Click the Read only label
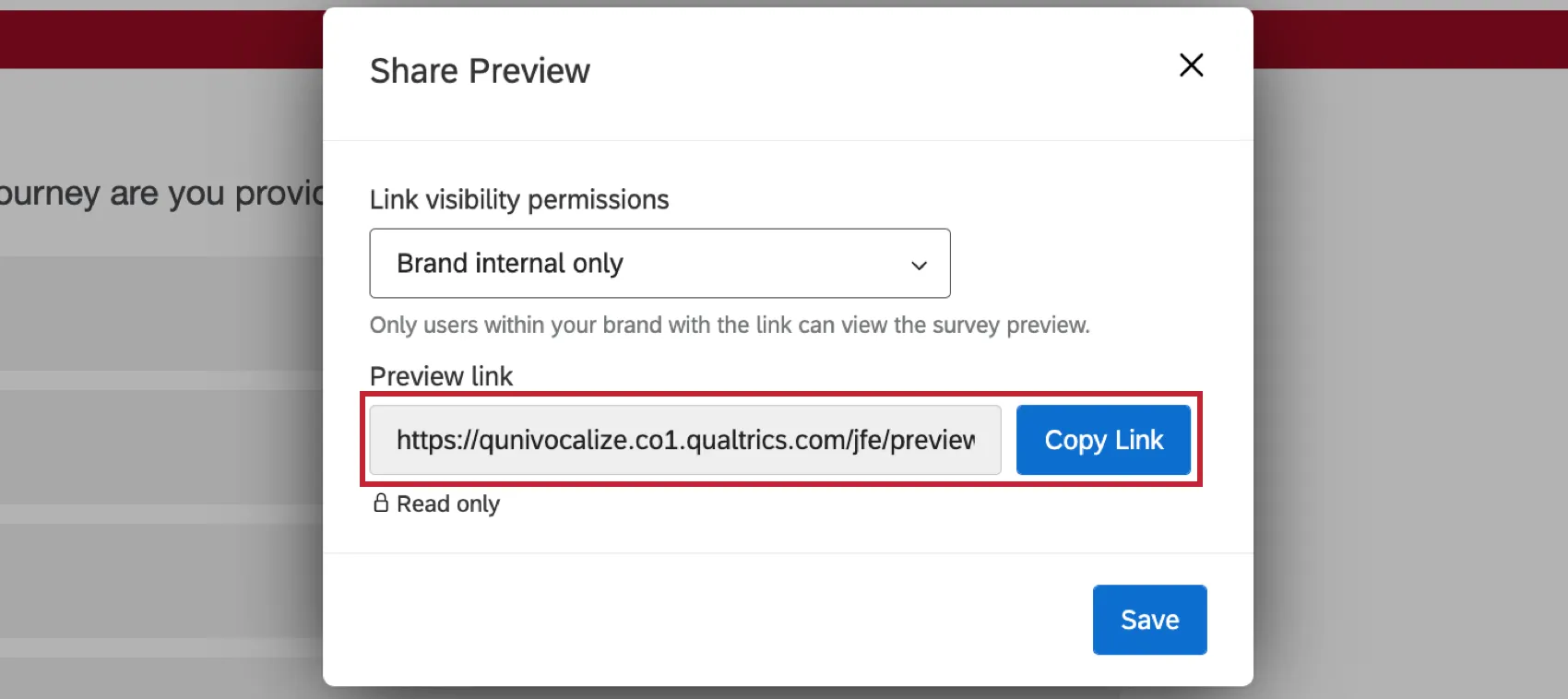Viewport: 1568px width, 699px height. pos(448,504)
